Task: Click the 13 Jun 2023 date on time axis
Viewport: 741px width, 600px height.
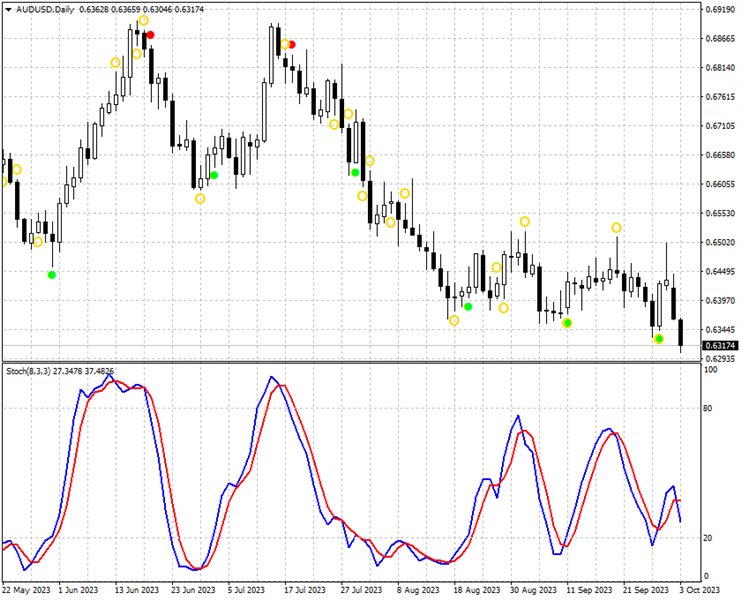Action: [133, 590]
